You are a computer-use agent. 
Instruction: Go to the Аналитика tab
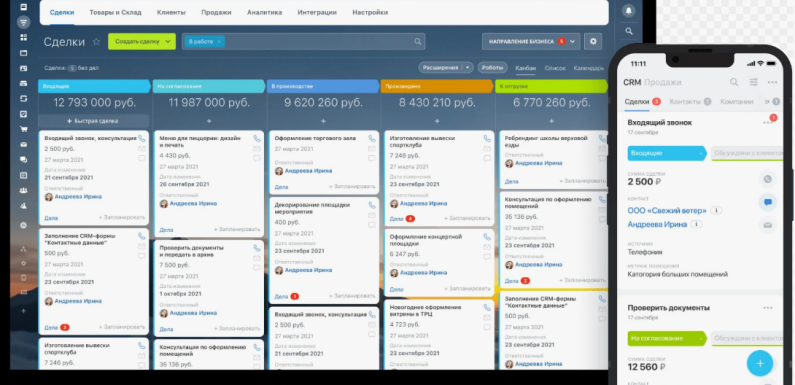(264, 12)
